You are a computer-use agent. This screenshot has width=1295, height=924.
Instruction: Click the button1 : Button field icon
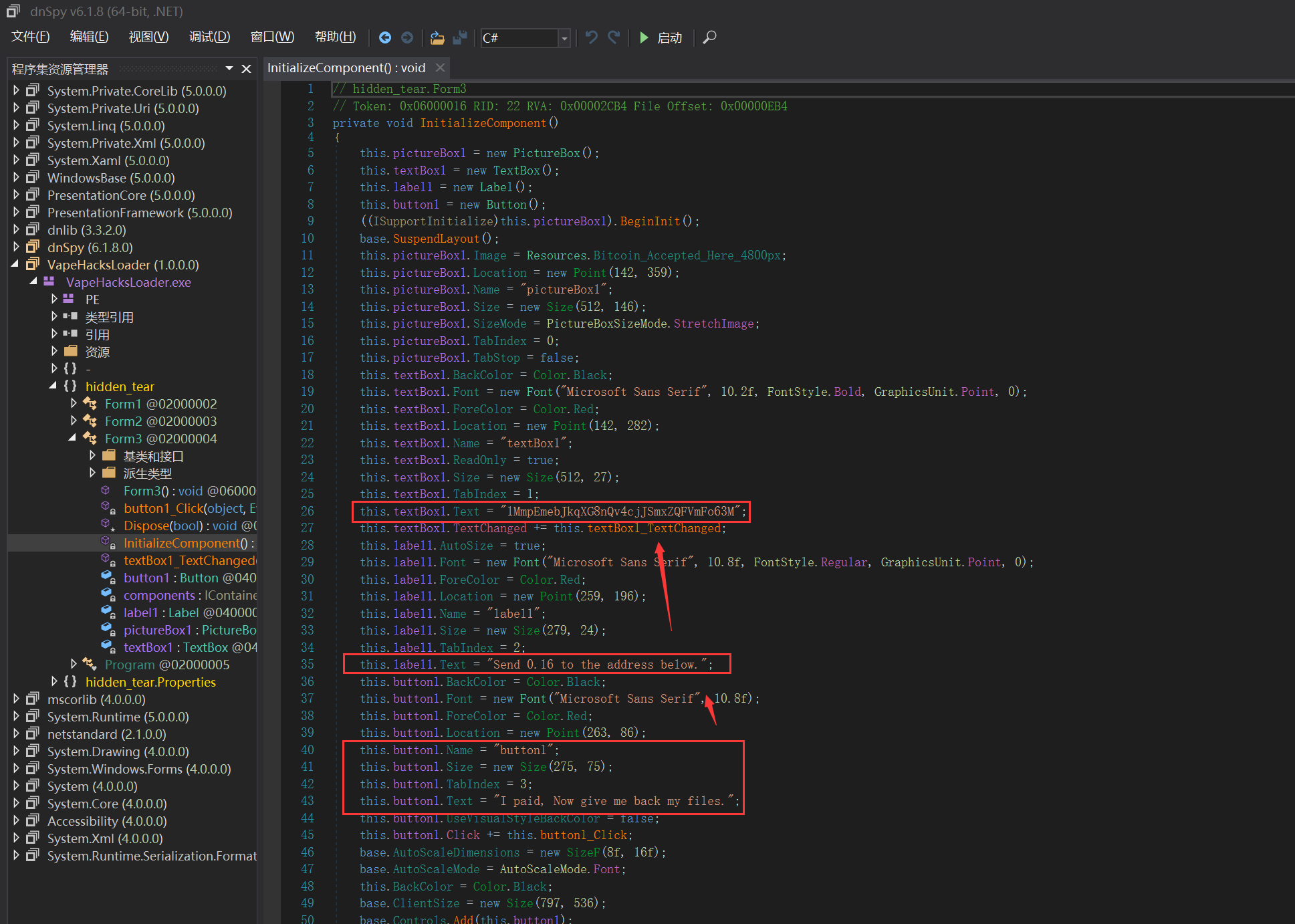108,578
